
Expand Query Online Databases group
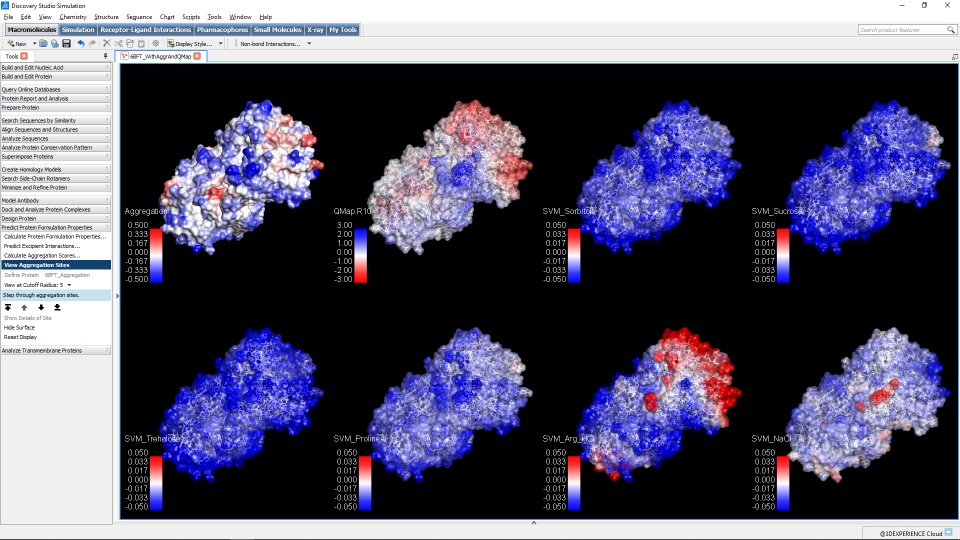click(x=55, y=89)
